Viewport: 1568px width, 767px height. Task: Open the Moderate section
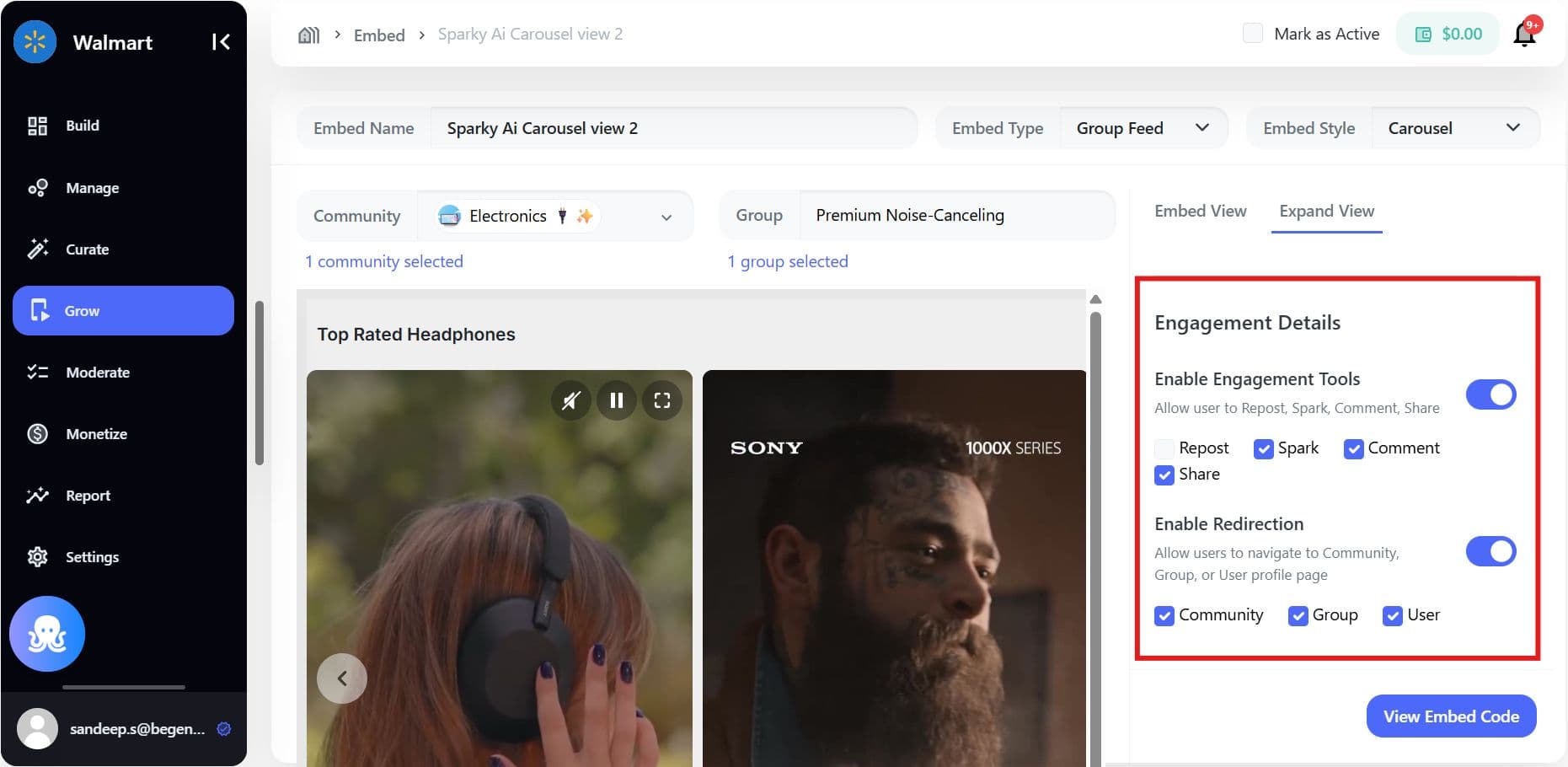[x=123, y=372]
